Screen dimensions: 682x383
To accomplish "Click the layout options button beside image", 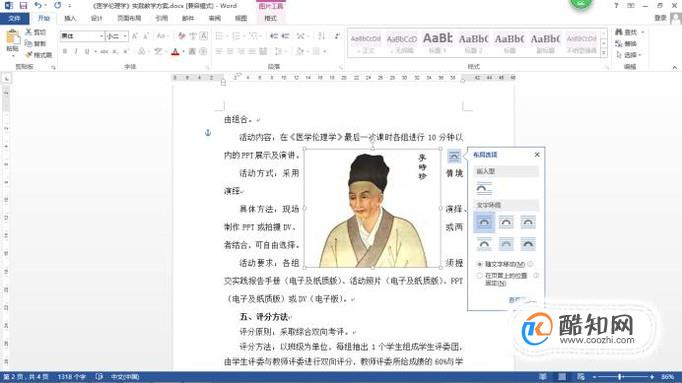I will click(454, 156).
